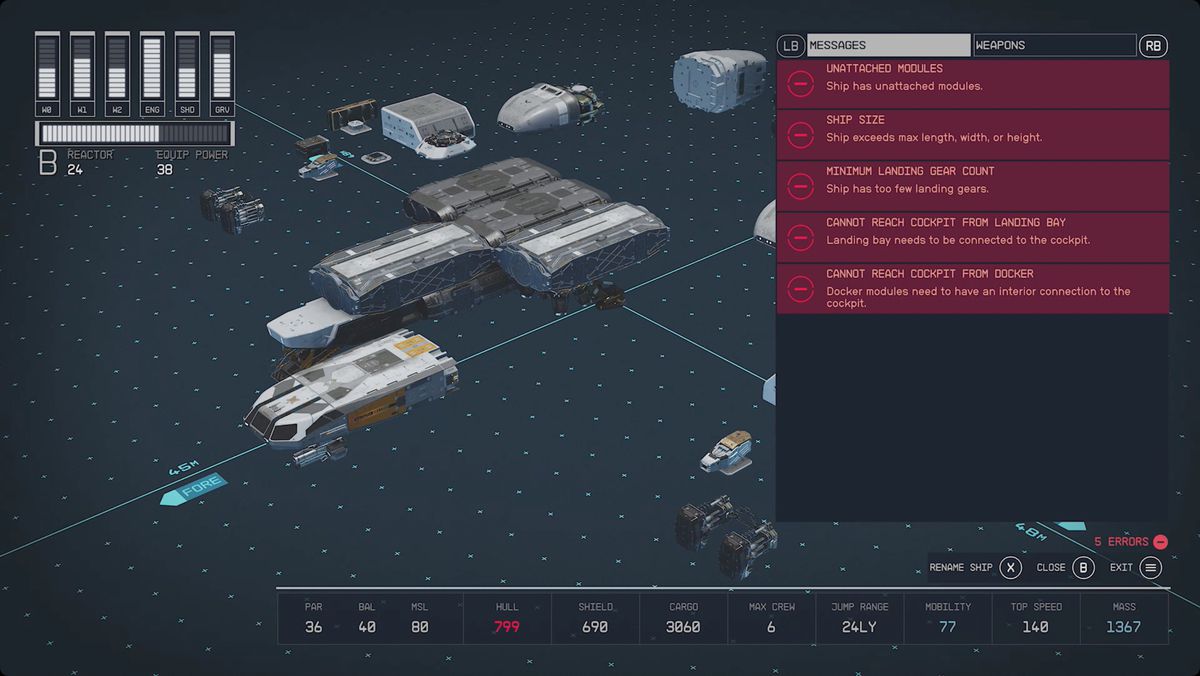This screenshot has width=1200, height=676.
Task: Click the Rename Ship X button
Action: (x=1011, y=568)
